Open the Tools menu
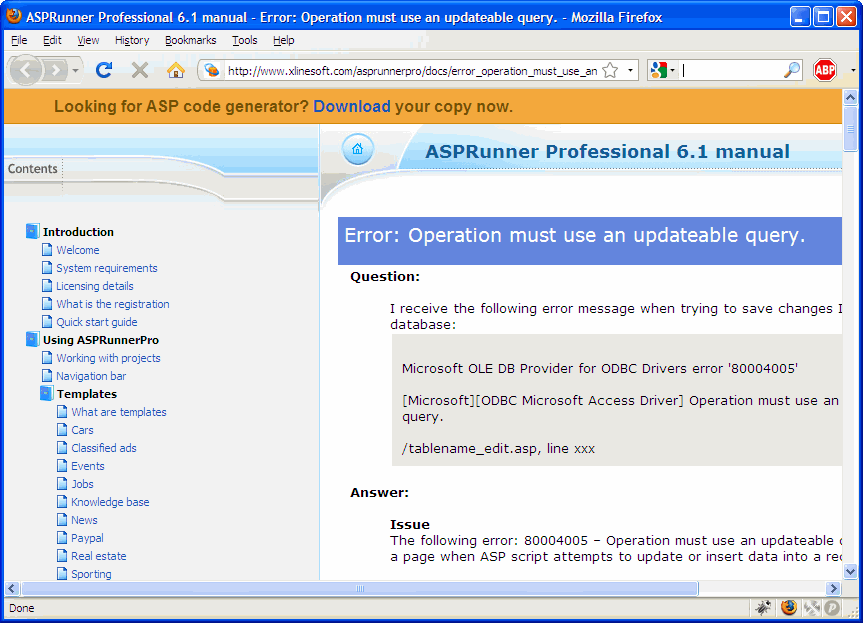 244,40
